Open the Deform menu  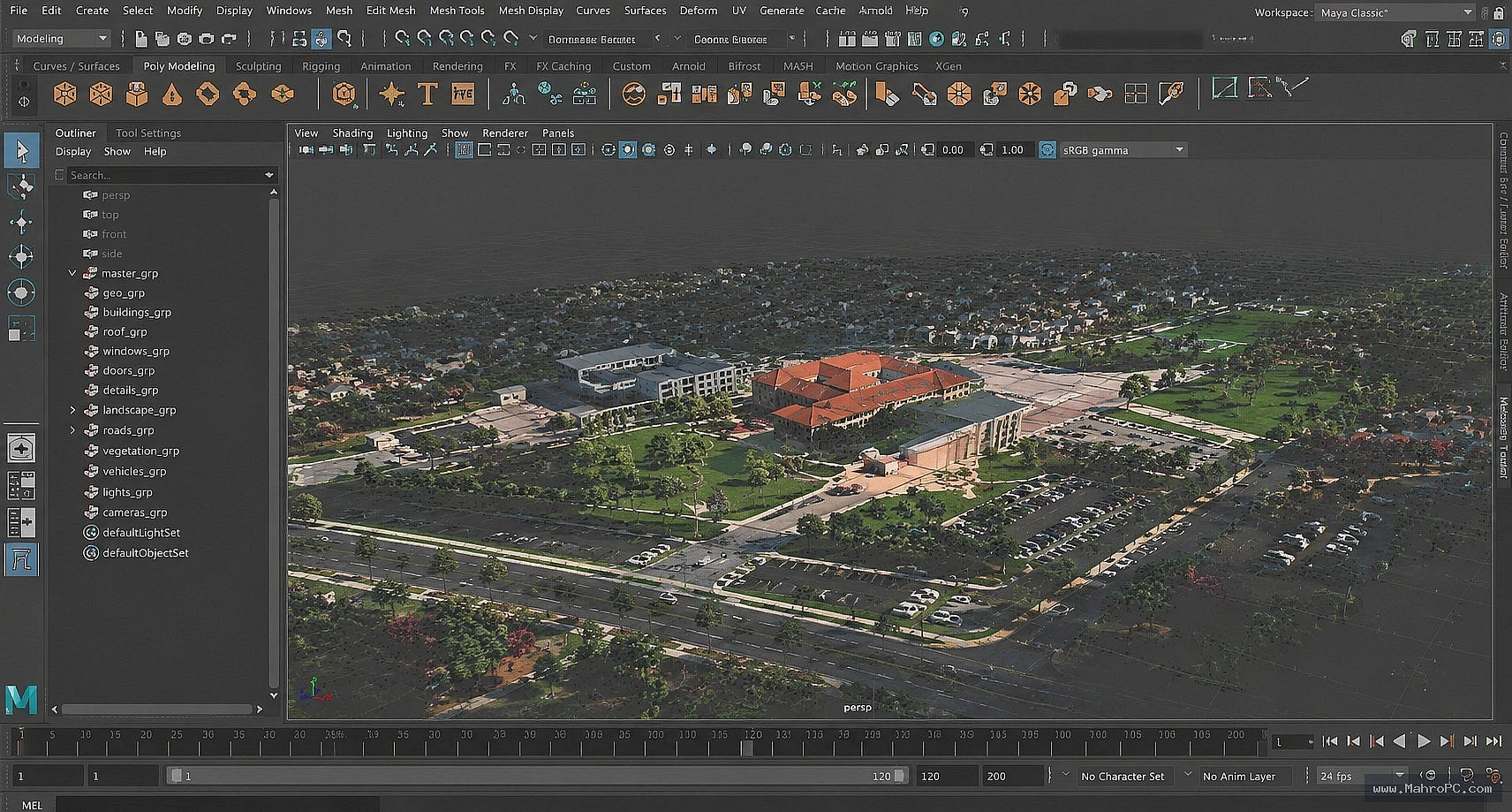698,11
